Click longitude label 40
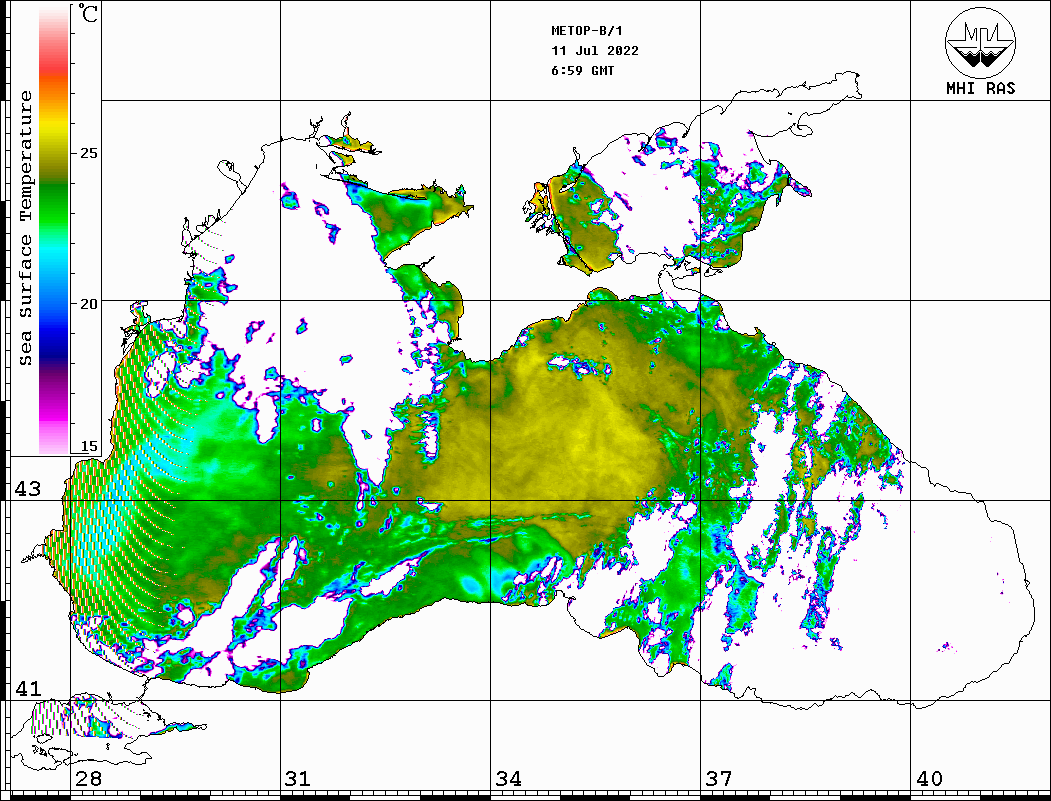 pos(928,779)
